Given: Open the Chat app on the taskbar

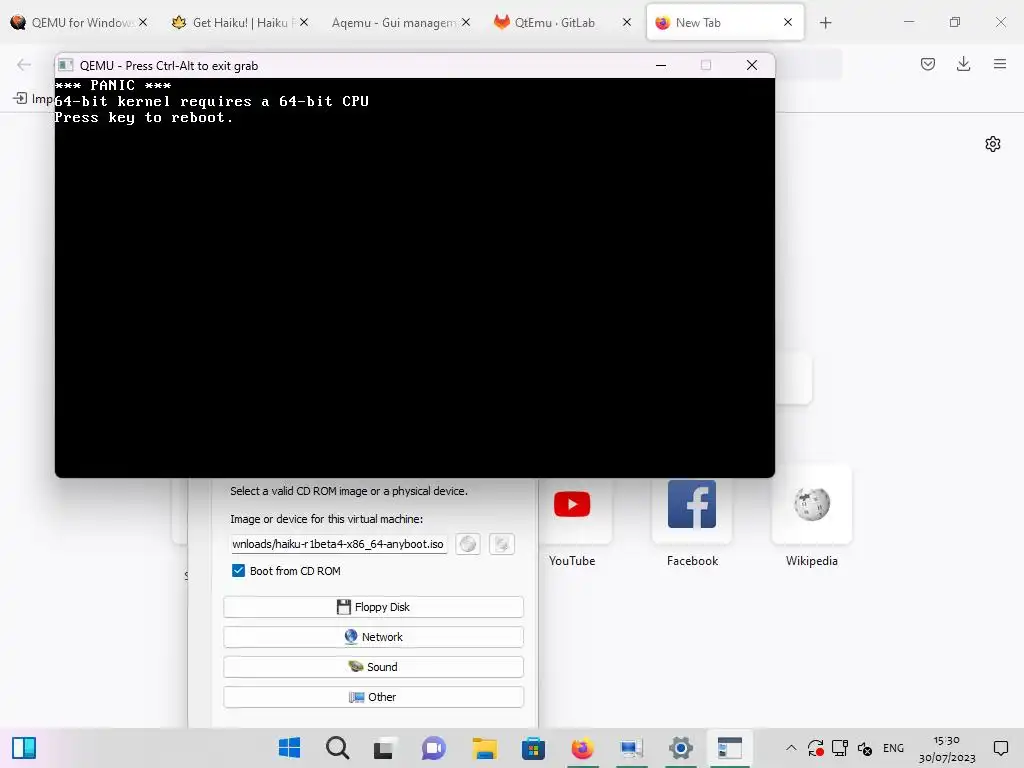Looking at the screenshot, I should 434,748.
